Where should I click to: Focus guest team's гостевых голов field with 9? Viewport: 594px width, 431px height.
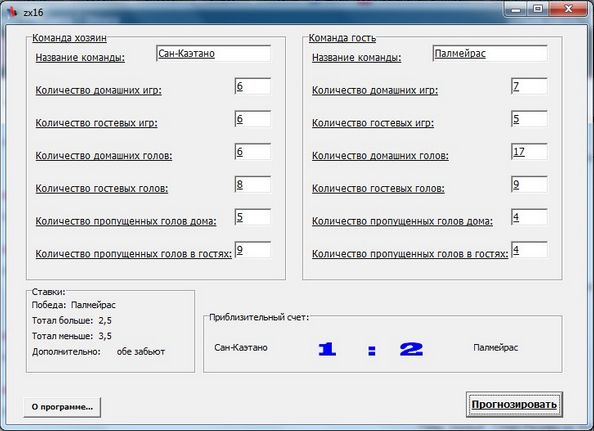click(529, 184)
